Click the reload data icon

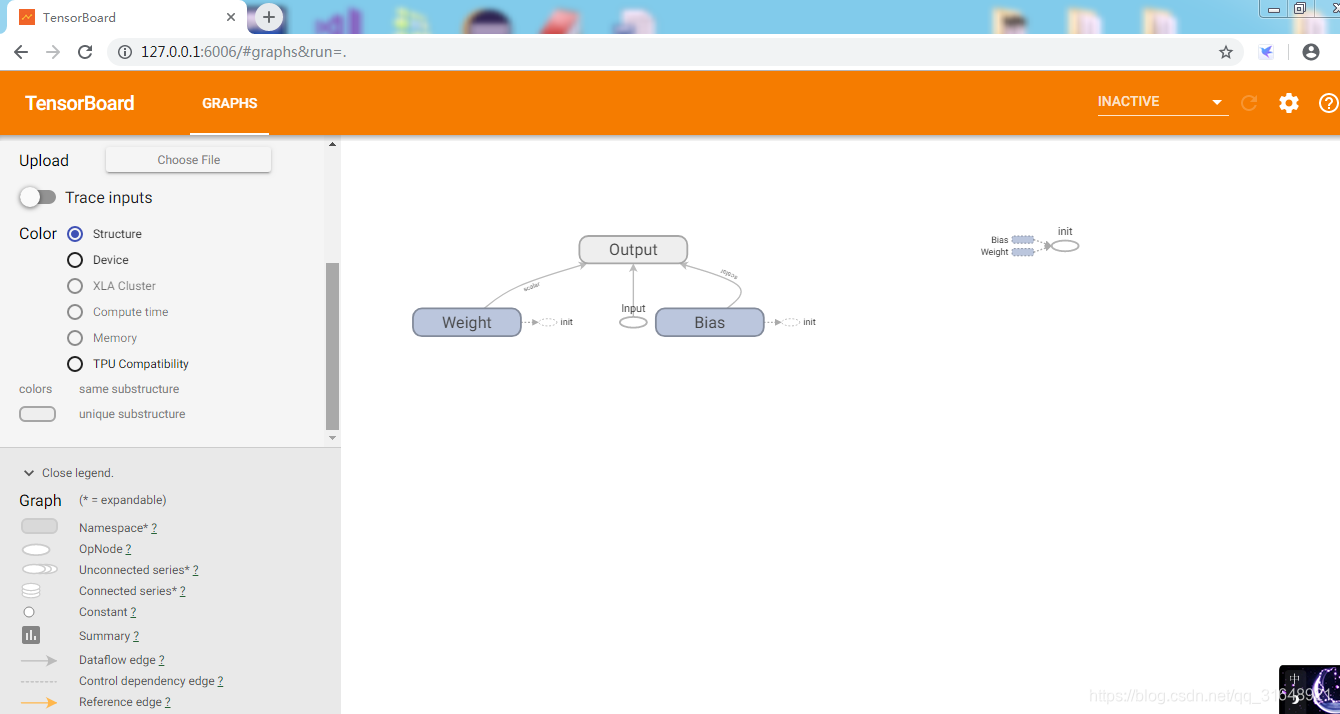pos(1249,102)
